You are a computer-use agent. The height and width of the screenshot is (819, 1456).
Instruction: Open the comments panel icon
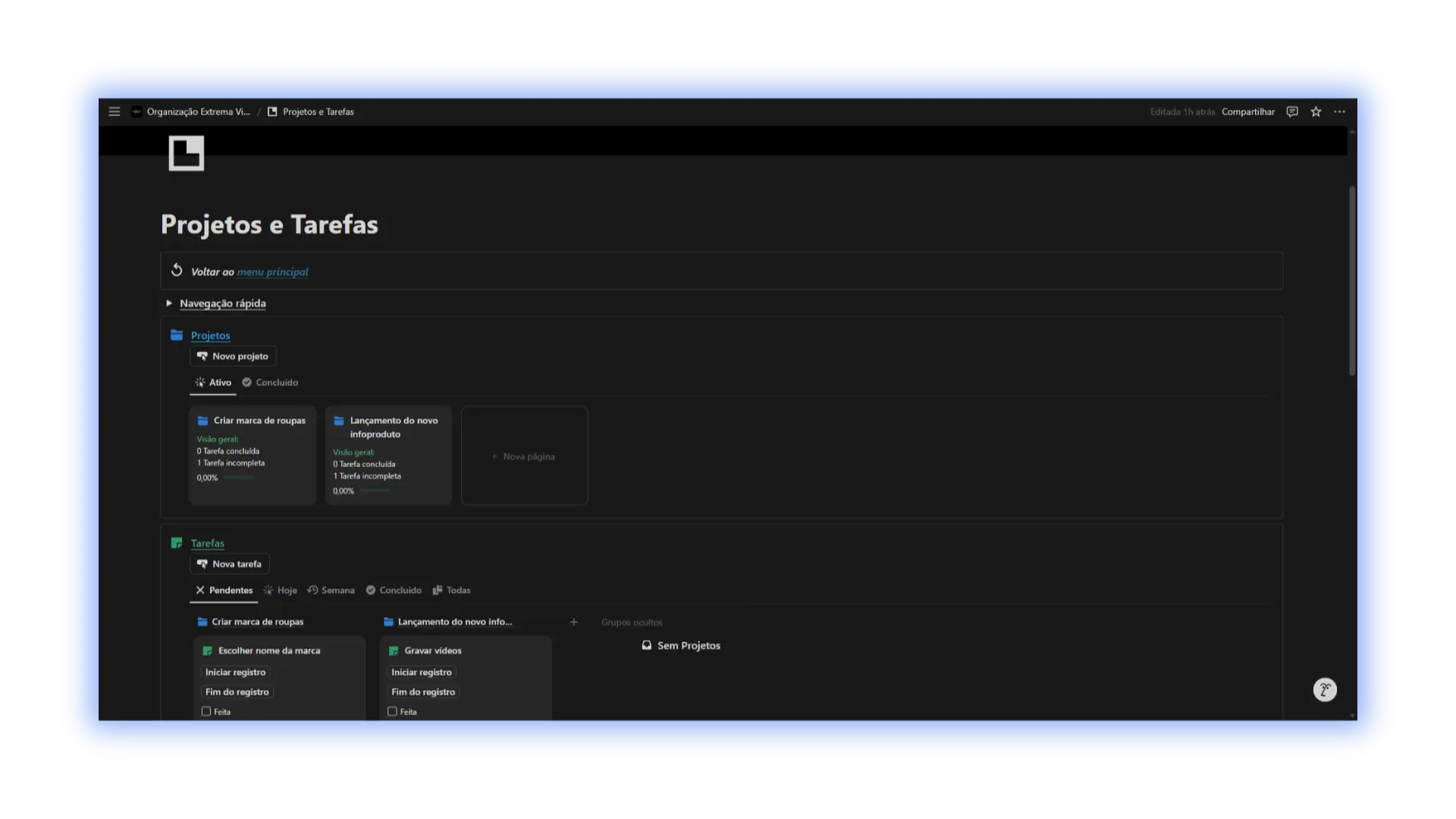click(x=1292, y=111)
